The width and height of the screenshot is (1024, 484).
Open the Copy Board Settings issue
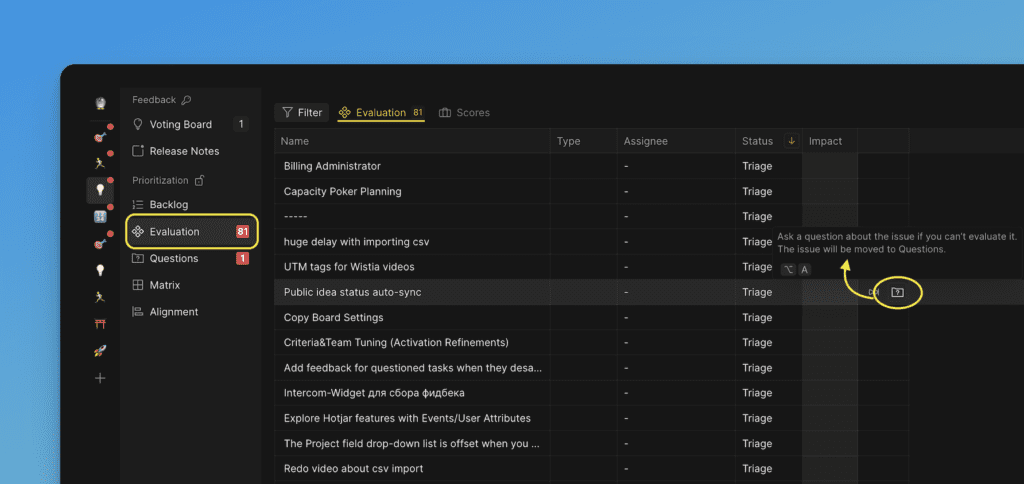click(x=333, y=317)
